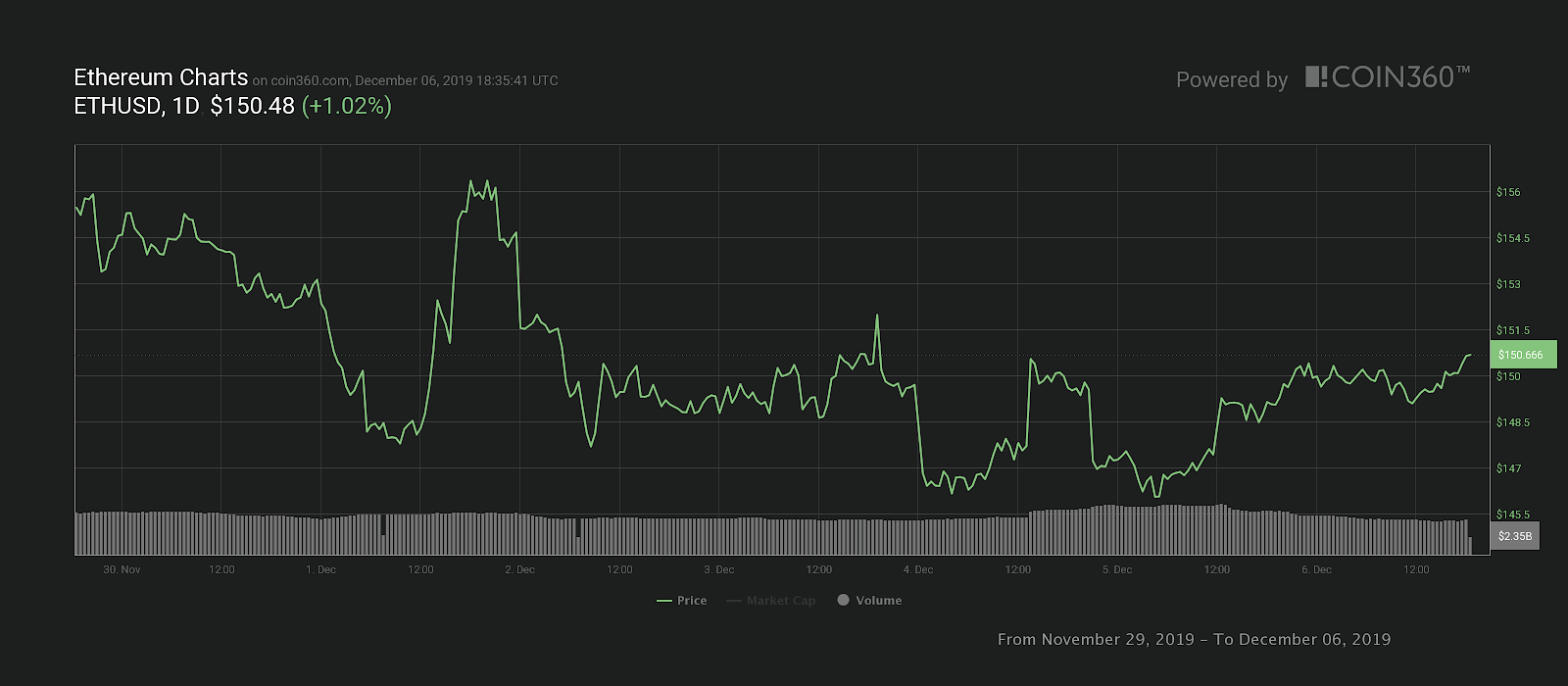Select the Ethereum Charts title
Viewport: 1568px width, 686px height.
pyautogui.click(x=161, y=77)
